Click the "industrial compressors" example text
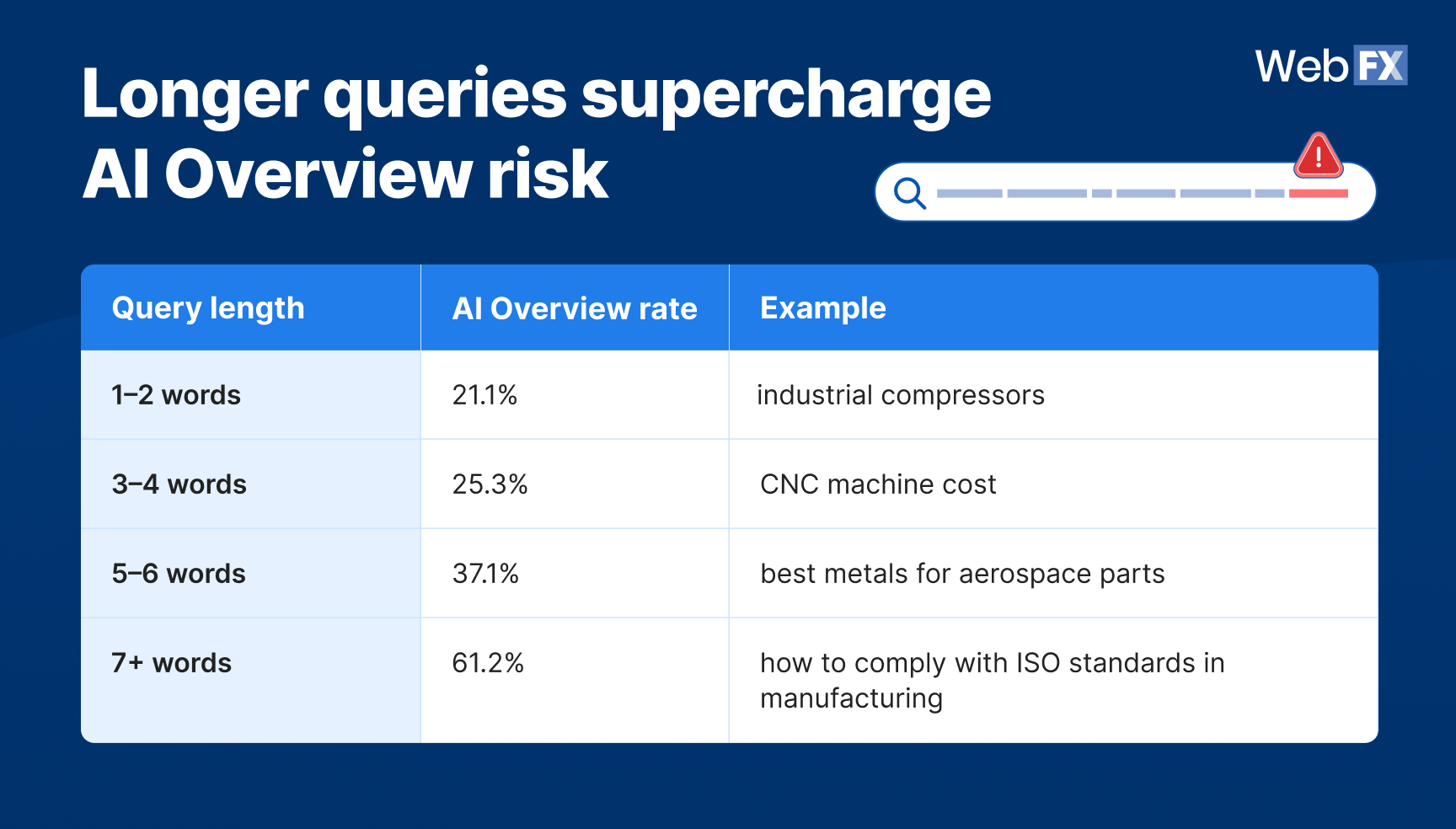The width and height of the screenshot is (1456, 829). coord(901,395)
